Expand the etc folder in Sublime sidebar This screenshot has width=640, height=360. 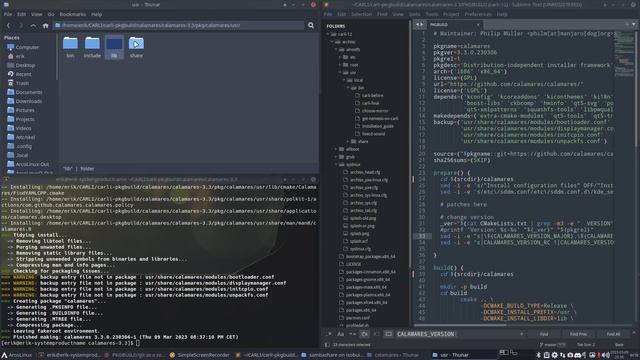pos(340,58)
